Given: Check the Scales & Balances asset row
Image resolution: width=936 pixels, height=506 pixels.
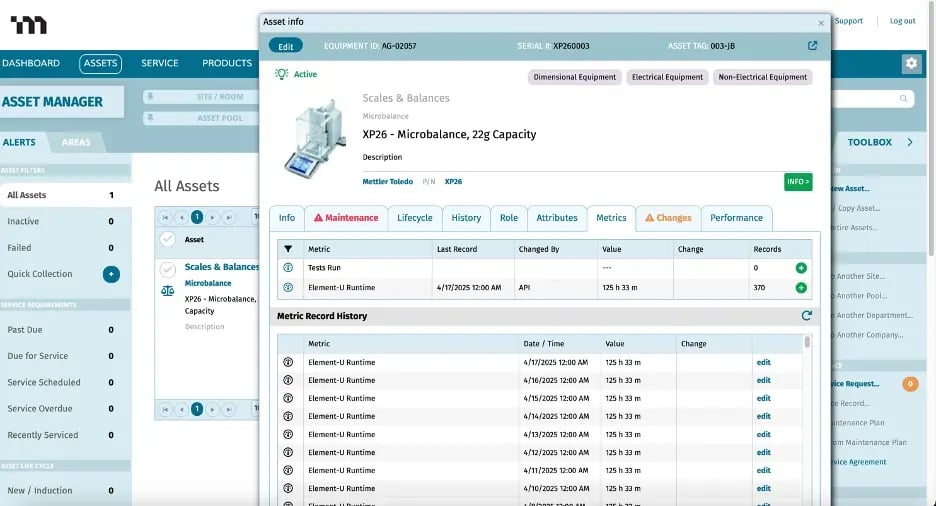Looking at the screenshot, I should [x=167, y=268].
